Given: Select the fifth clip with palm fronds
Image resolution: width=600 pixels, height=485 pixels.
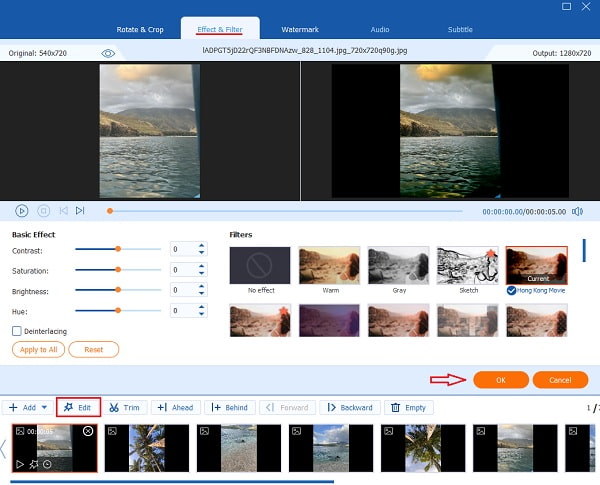Looking at the screenshot, I should click(423, 448).
